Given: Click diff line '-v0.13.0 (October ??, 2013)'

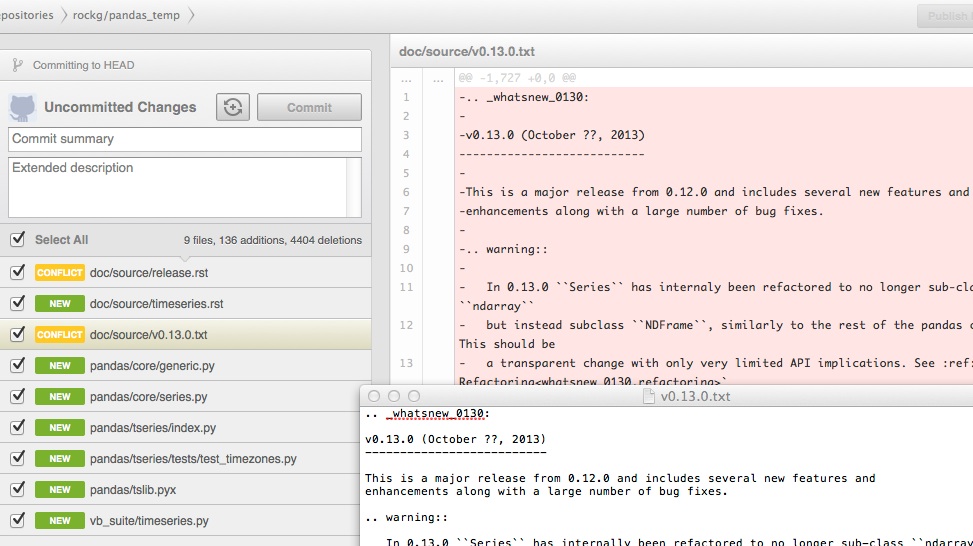Looking at the screenshot, I should pos(552,135).
